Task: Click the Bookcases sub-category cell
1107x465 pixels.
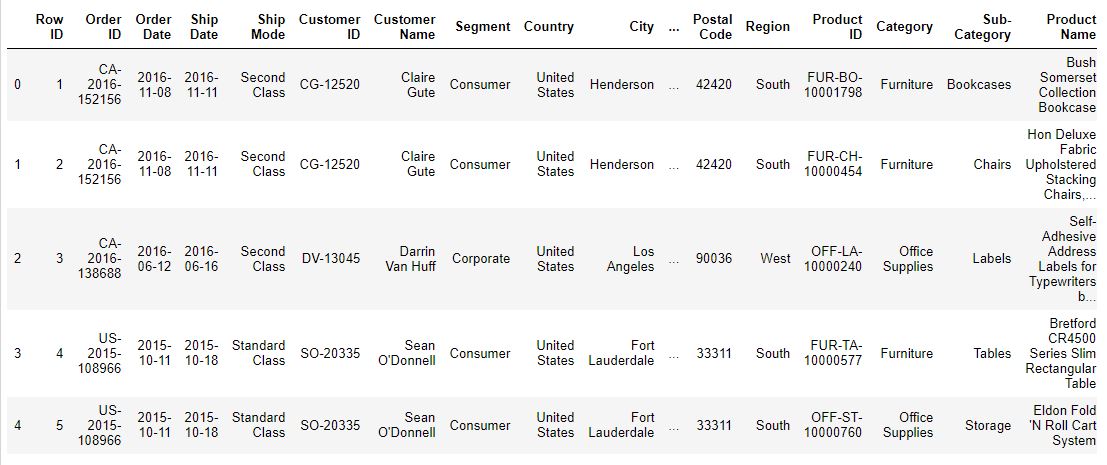Action: click(979, 85)
